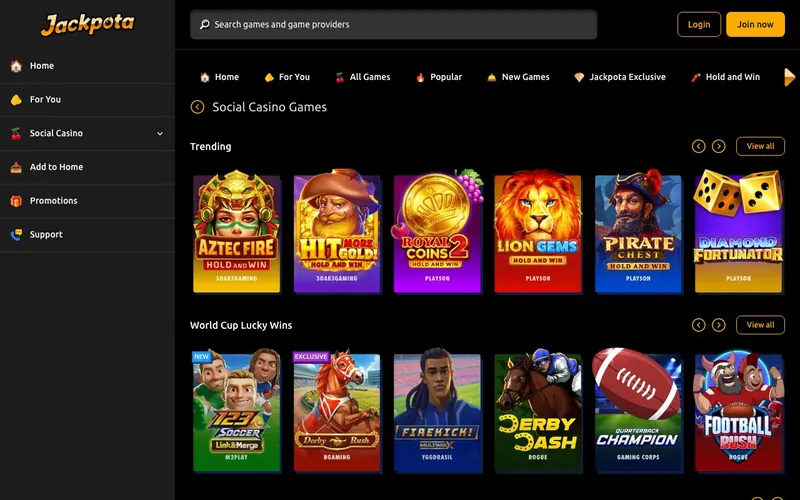800x500 pixels.
Task: Switch to the New Games tab
Action: coord(518,77)
